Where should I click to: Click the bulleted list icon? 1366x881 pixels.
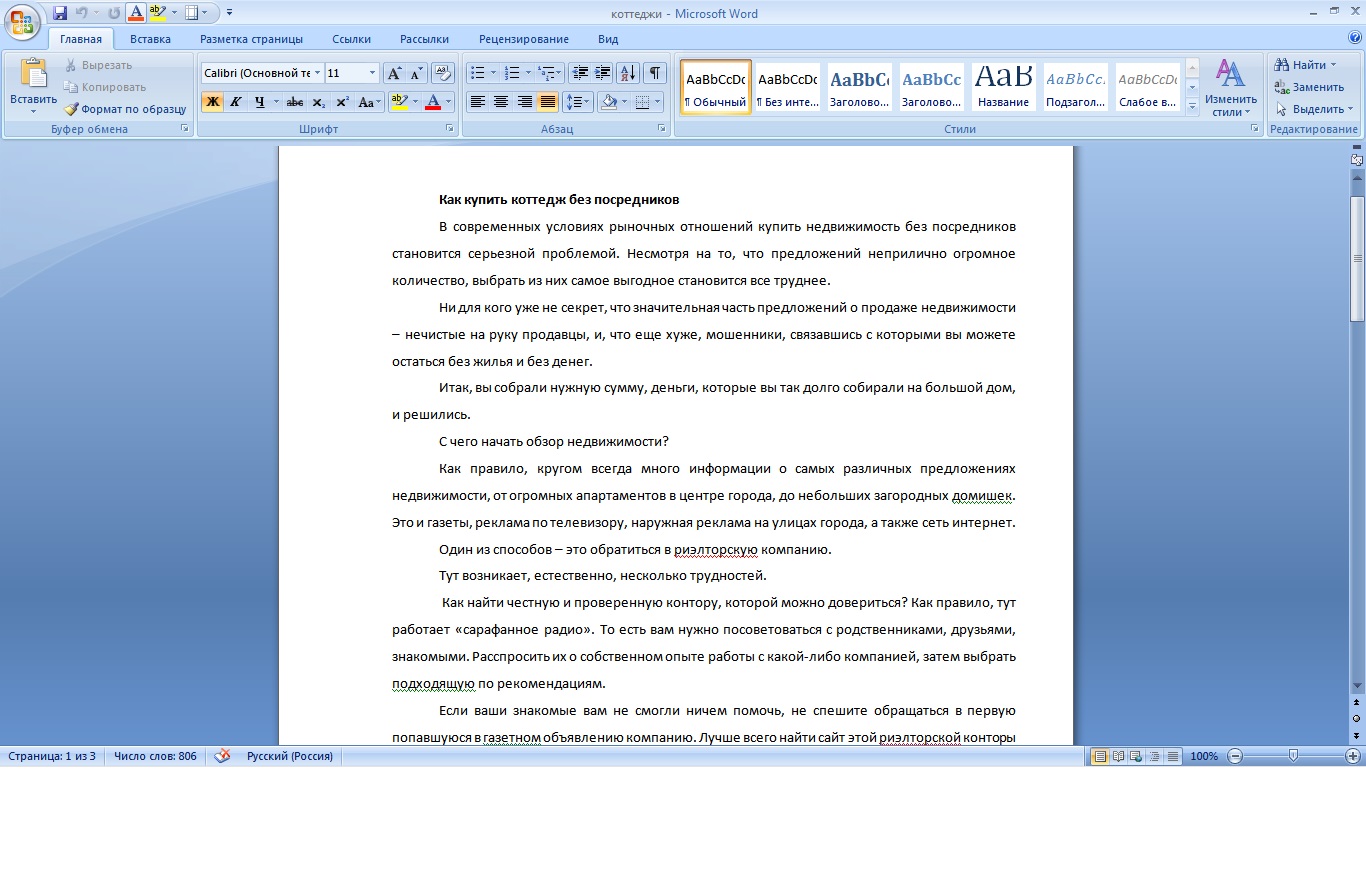(x=478, y=73)
